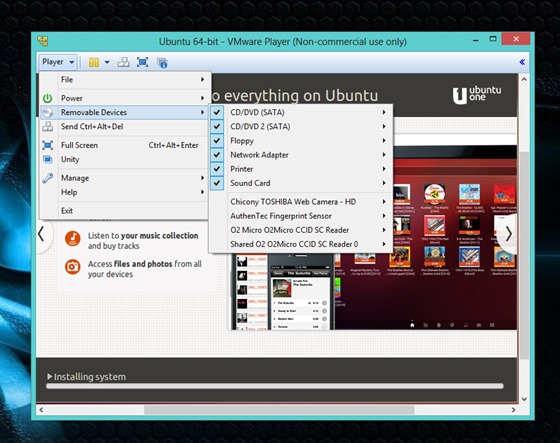Expand the Installing system disclosure triangle
The image size is (560, 443).
[50, 377]
